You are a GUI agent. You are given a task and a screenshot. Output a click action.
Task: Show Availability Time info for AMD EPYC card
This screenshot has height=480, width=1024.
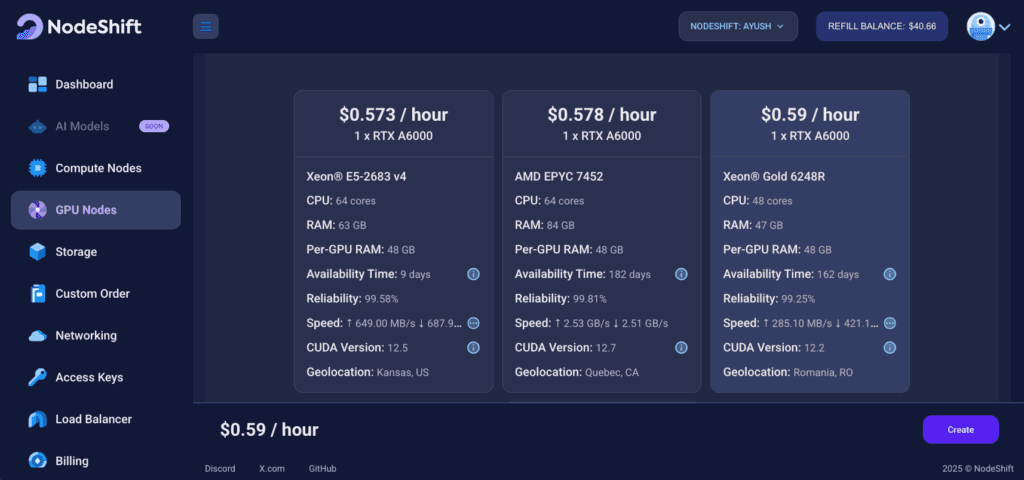681,274
